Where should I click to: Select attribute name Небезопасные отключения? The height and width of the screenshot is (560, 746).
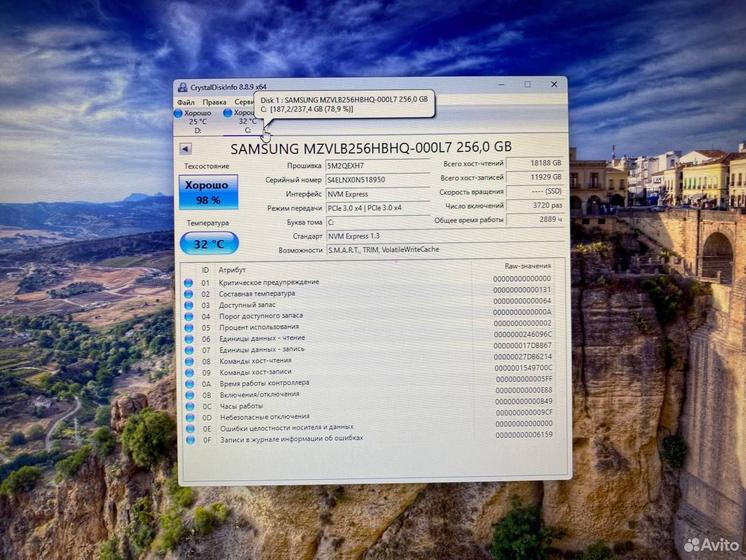point(265,417)
